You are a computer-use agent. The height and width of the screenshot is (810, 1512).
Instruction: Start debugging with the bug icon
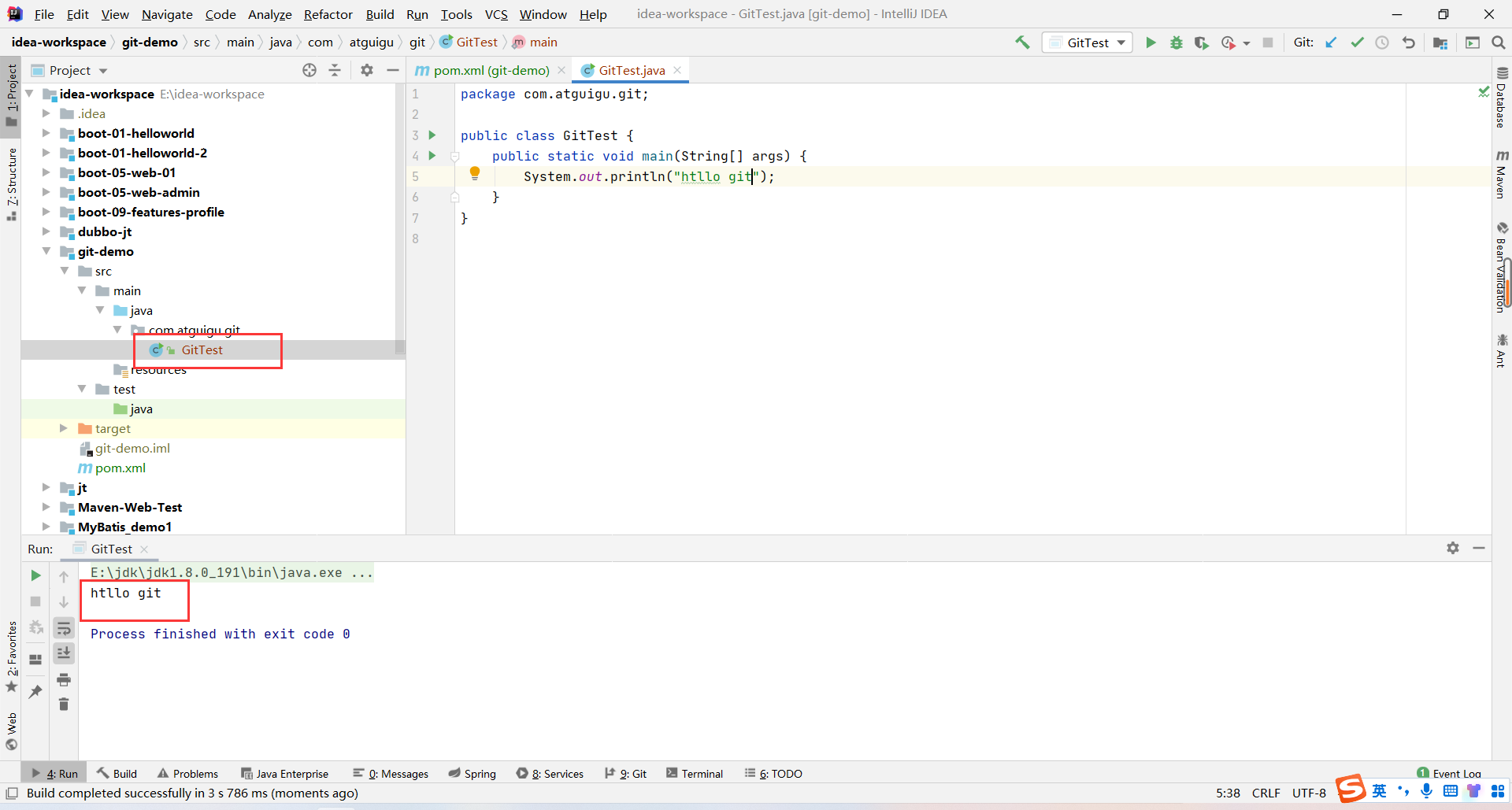point(1176,43)
